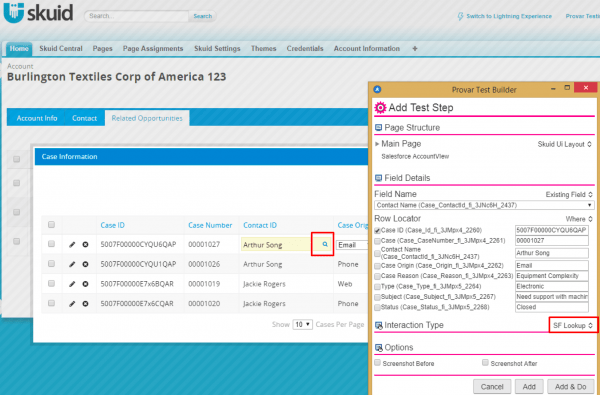The image size is (600, 395).
Task: Enable the Subject row locator checkbox
Action: coord(377,297)
